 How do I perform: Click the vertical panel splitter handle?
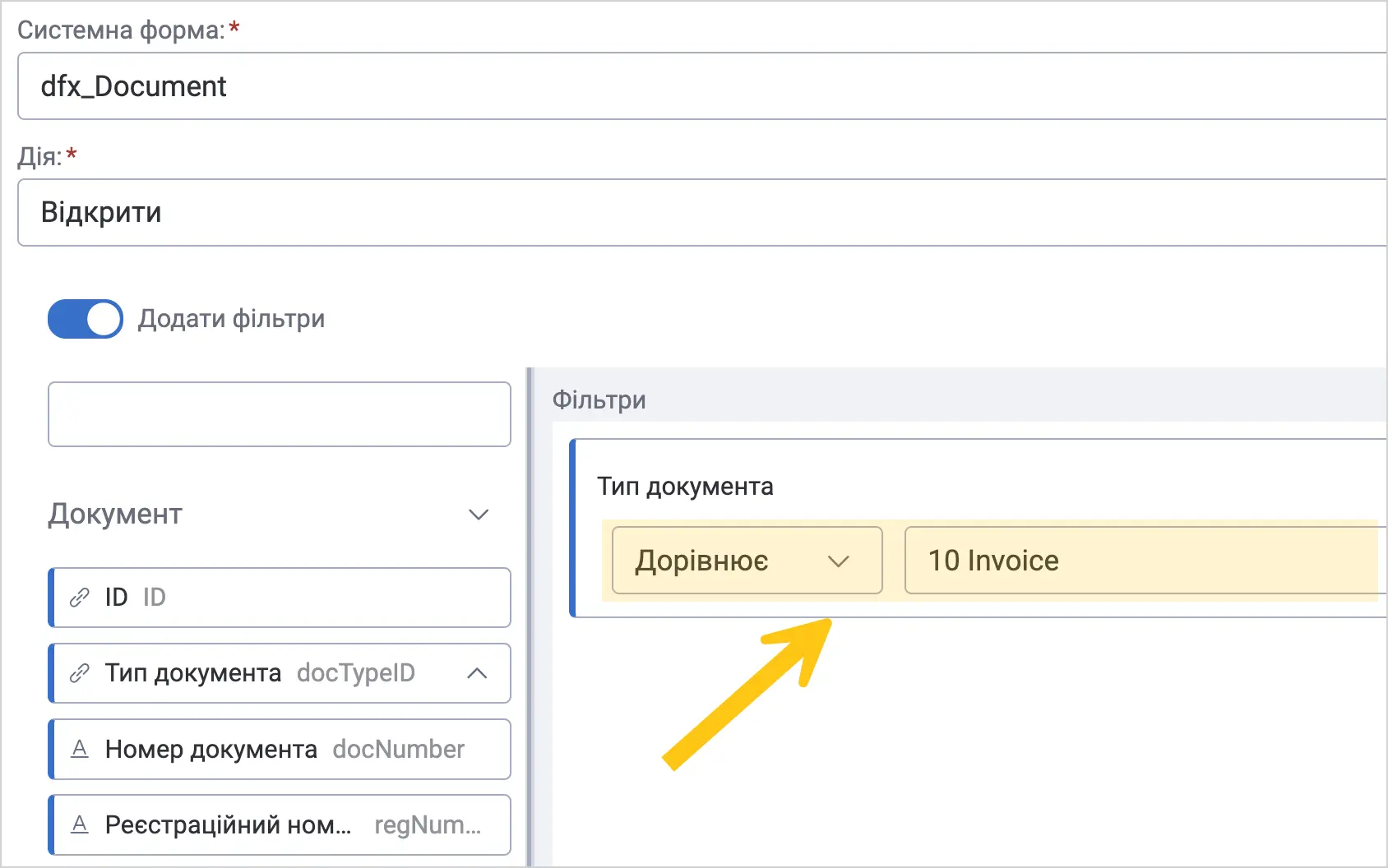point(530,616)
